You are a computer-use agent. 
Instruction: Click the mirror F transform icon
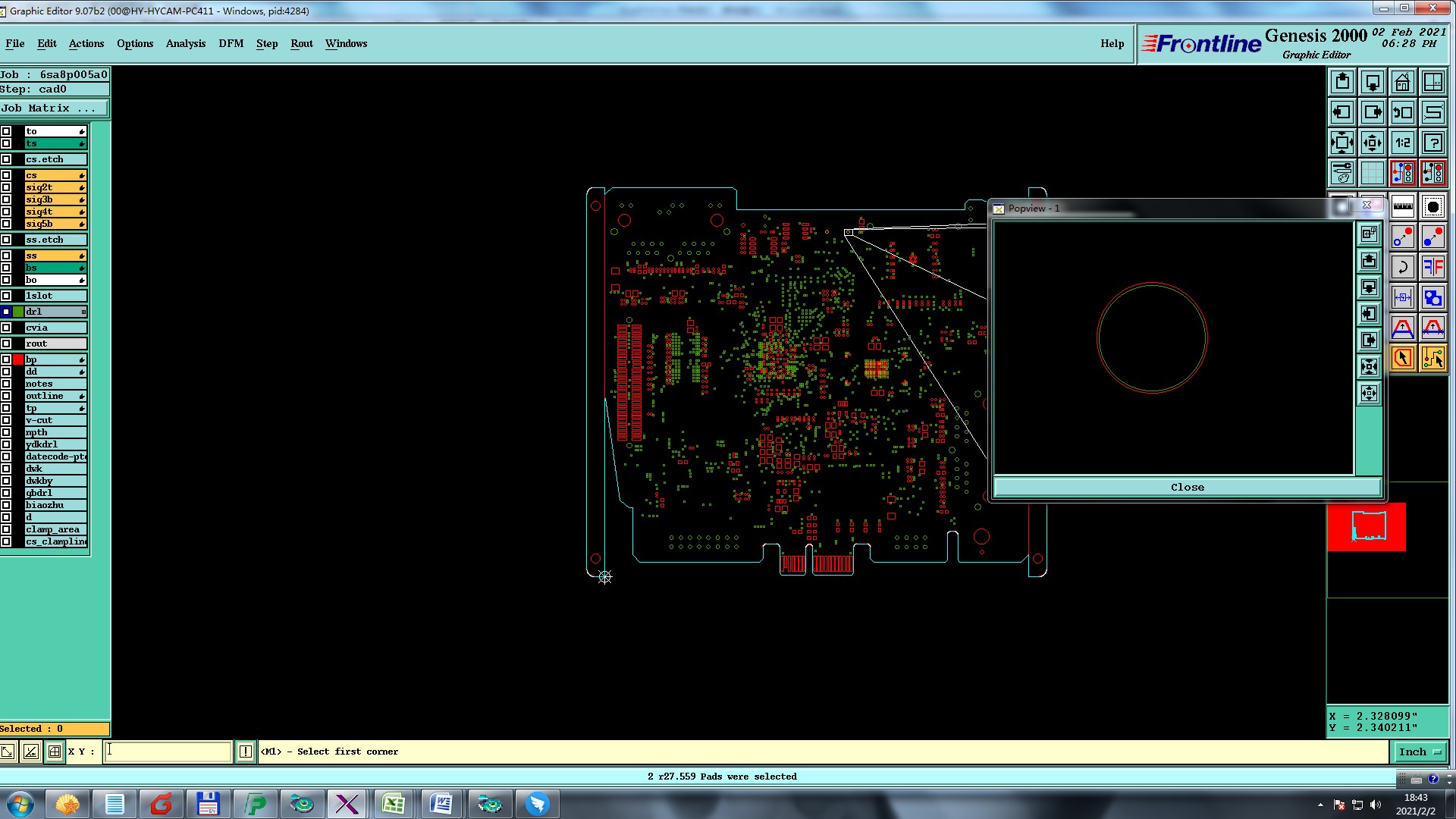1432,267
